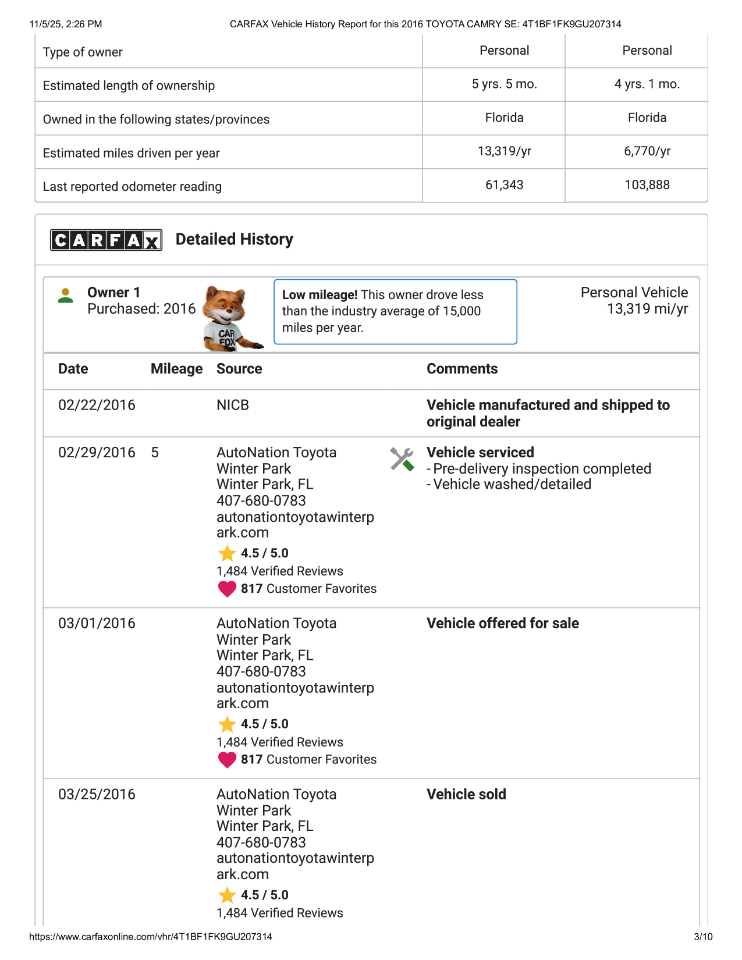Open the dealer website link in 03/01/2016 entry
742x960 pixels.
[x=295, y=695]
